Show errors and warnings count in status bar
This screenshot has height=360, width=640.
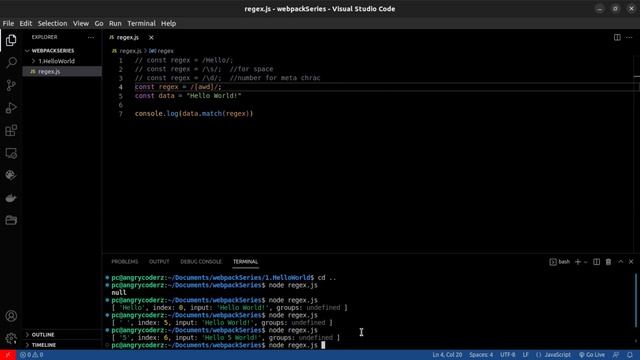[x=31, y=355]
